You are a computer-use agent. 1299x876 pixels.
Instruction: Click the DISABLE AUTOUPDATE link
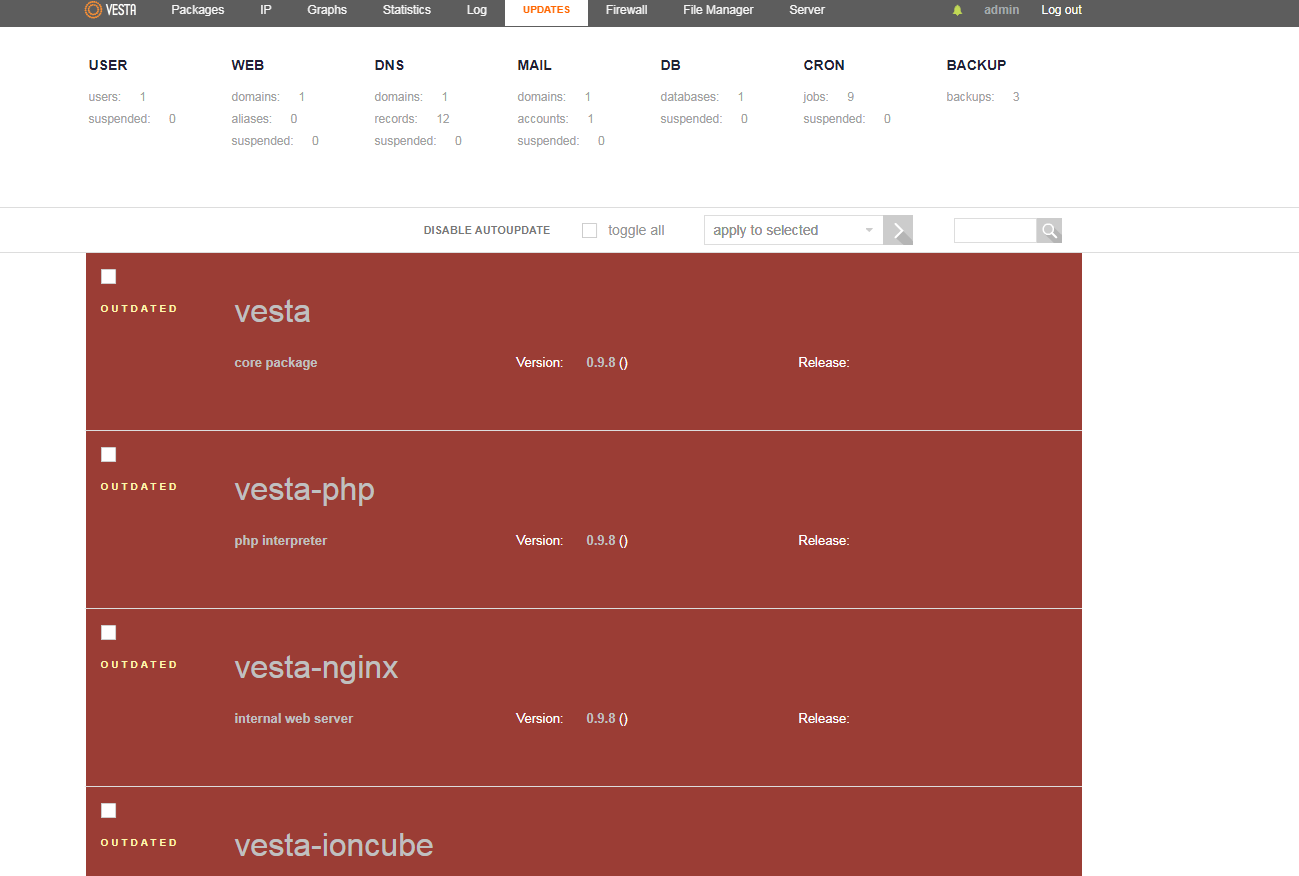tap(487, 230)
